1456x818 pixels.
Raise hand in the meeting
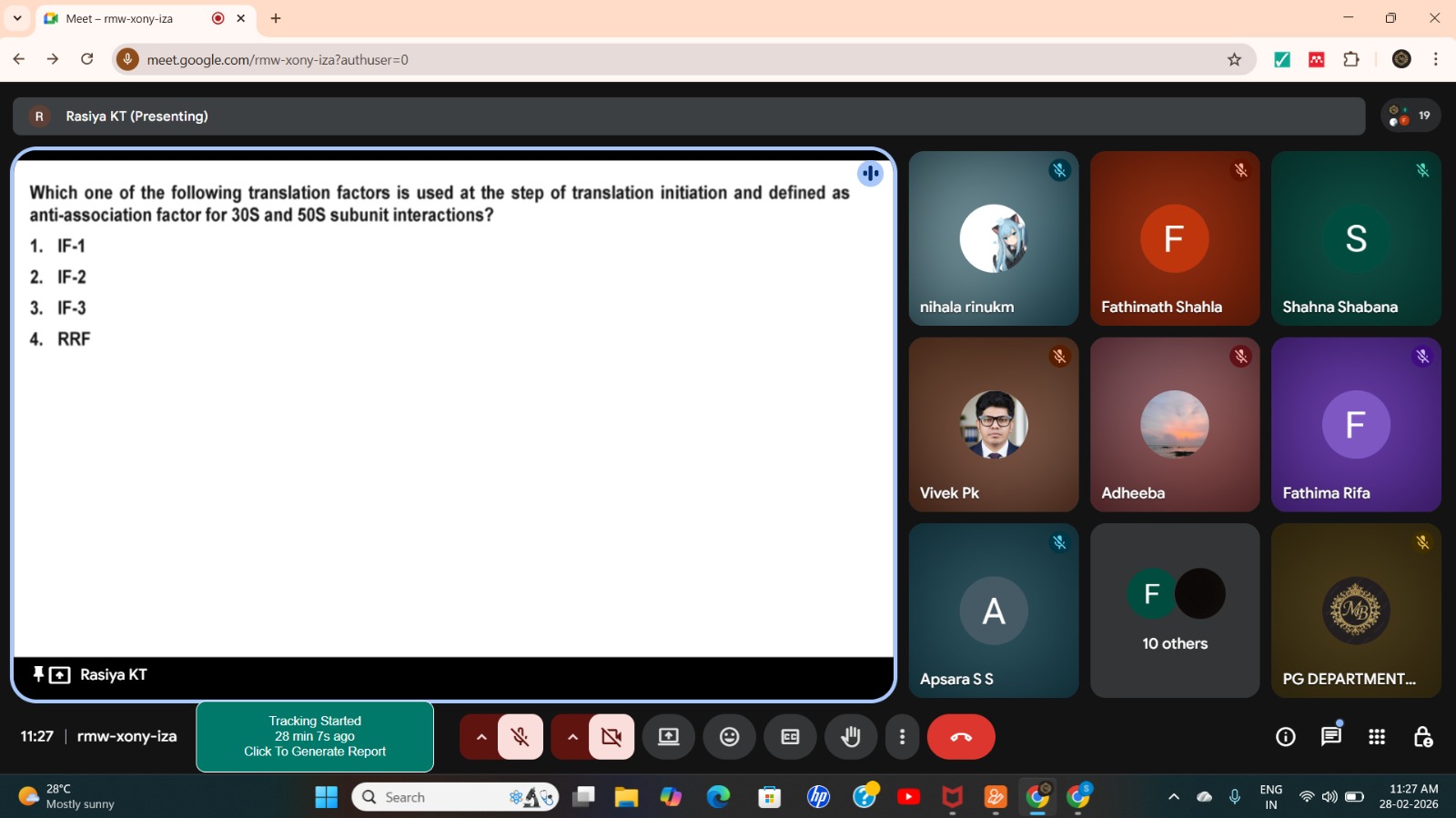click(x=850, y=737)
